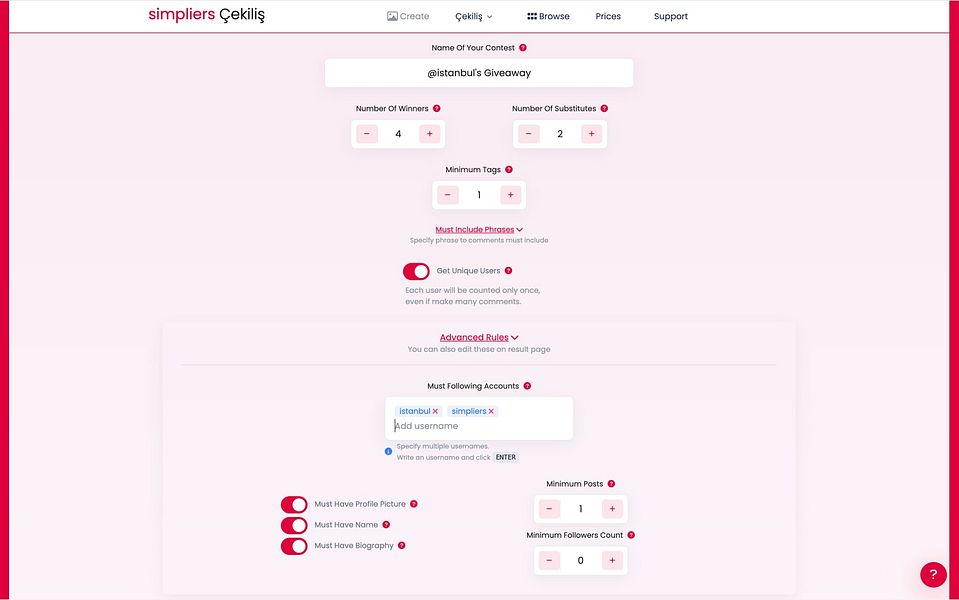
Task: Show help for Minimum Posts
Action: [611, 484]
